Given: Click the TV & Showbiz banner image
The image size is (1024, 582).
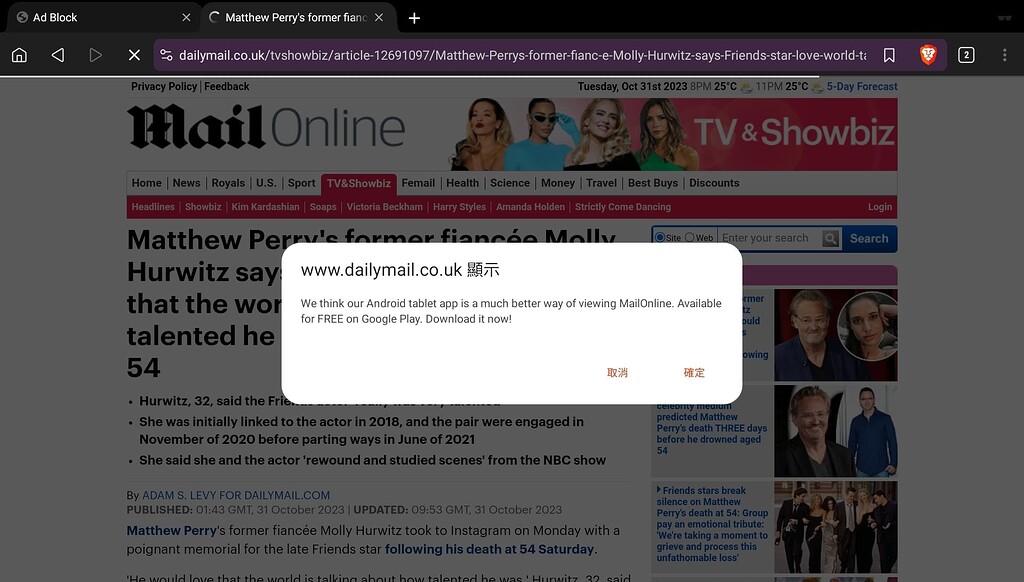Looking at the screenshot, I should 673,134.
